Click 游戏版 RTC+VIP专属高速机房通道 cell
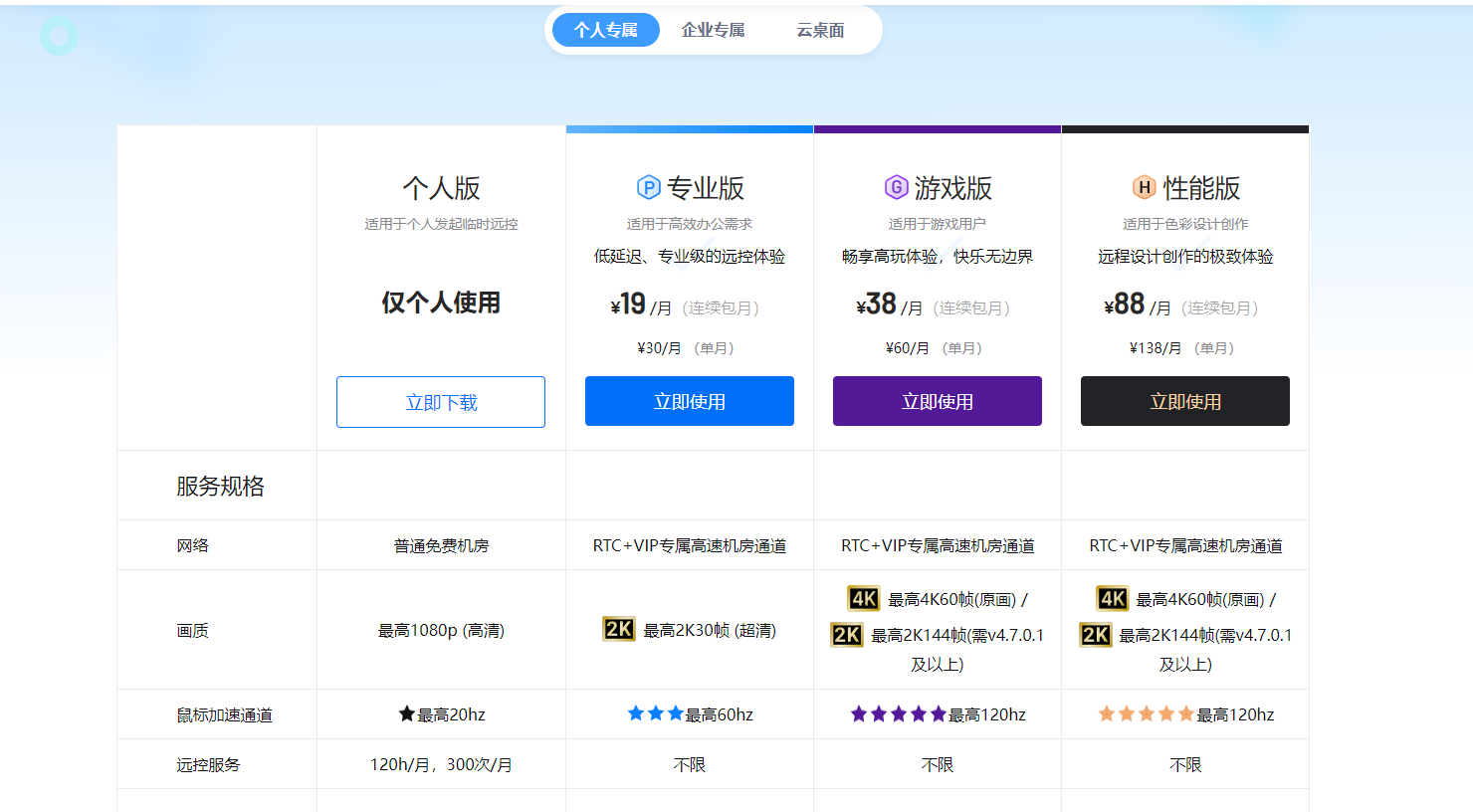This screenshot has height=812, width=1473. tap(938, 545)
